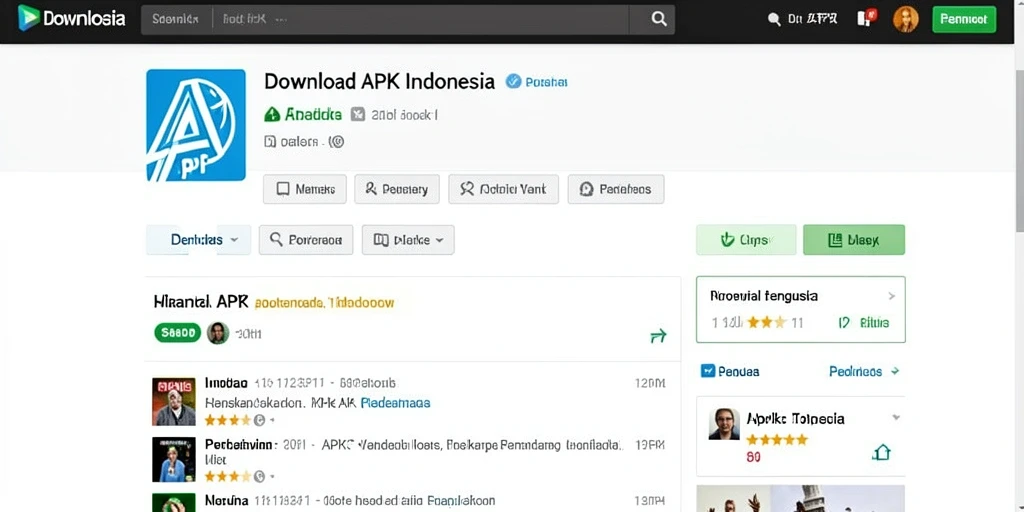1024x512 pixels.
Task: Click the Perbehvinn entry title
Action: tap(241, 445)
